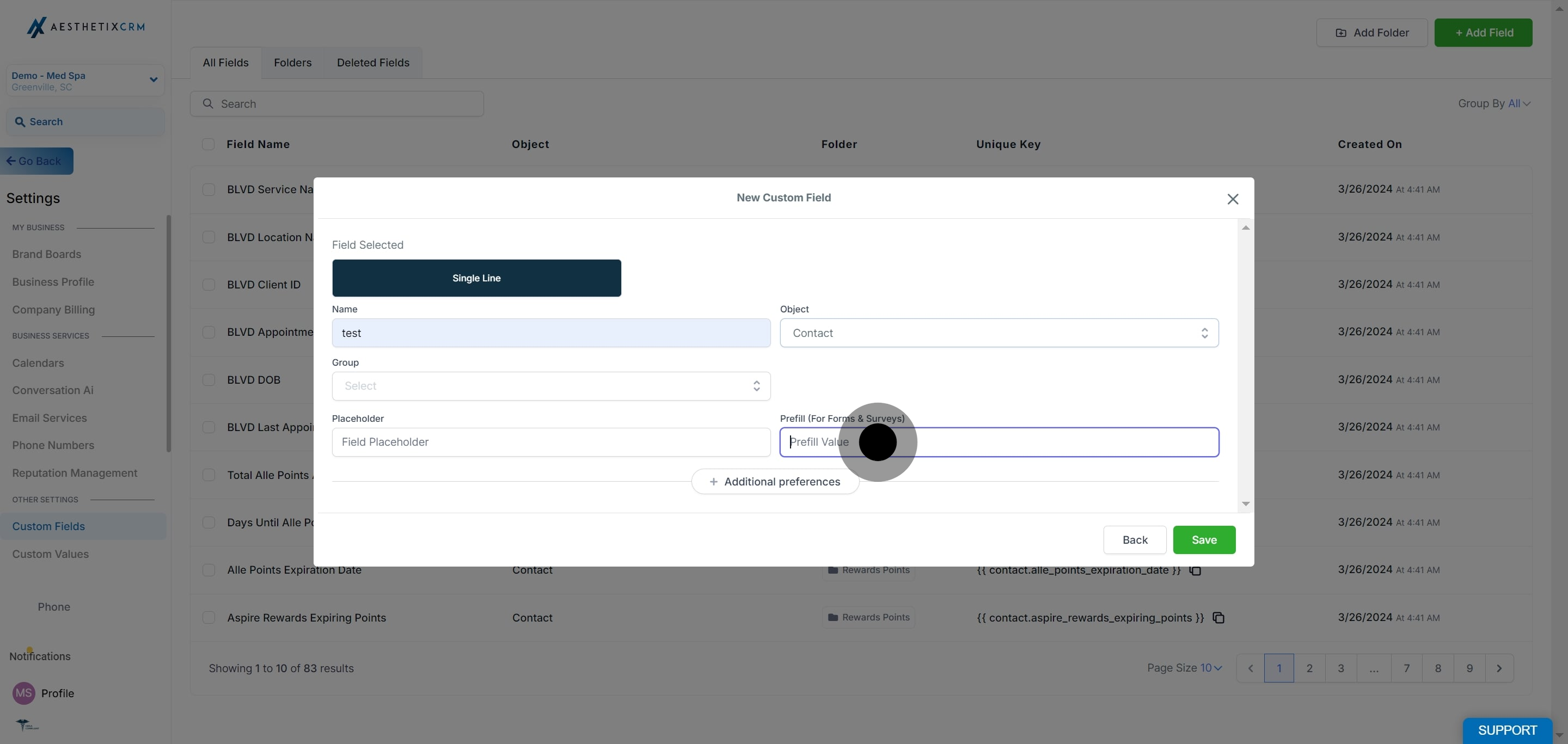Click the sidebar Search magnifier icon

coord(20,122)
